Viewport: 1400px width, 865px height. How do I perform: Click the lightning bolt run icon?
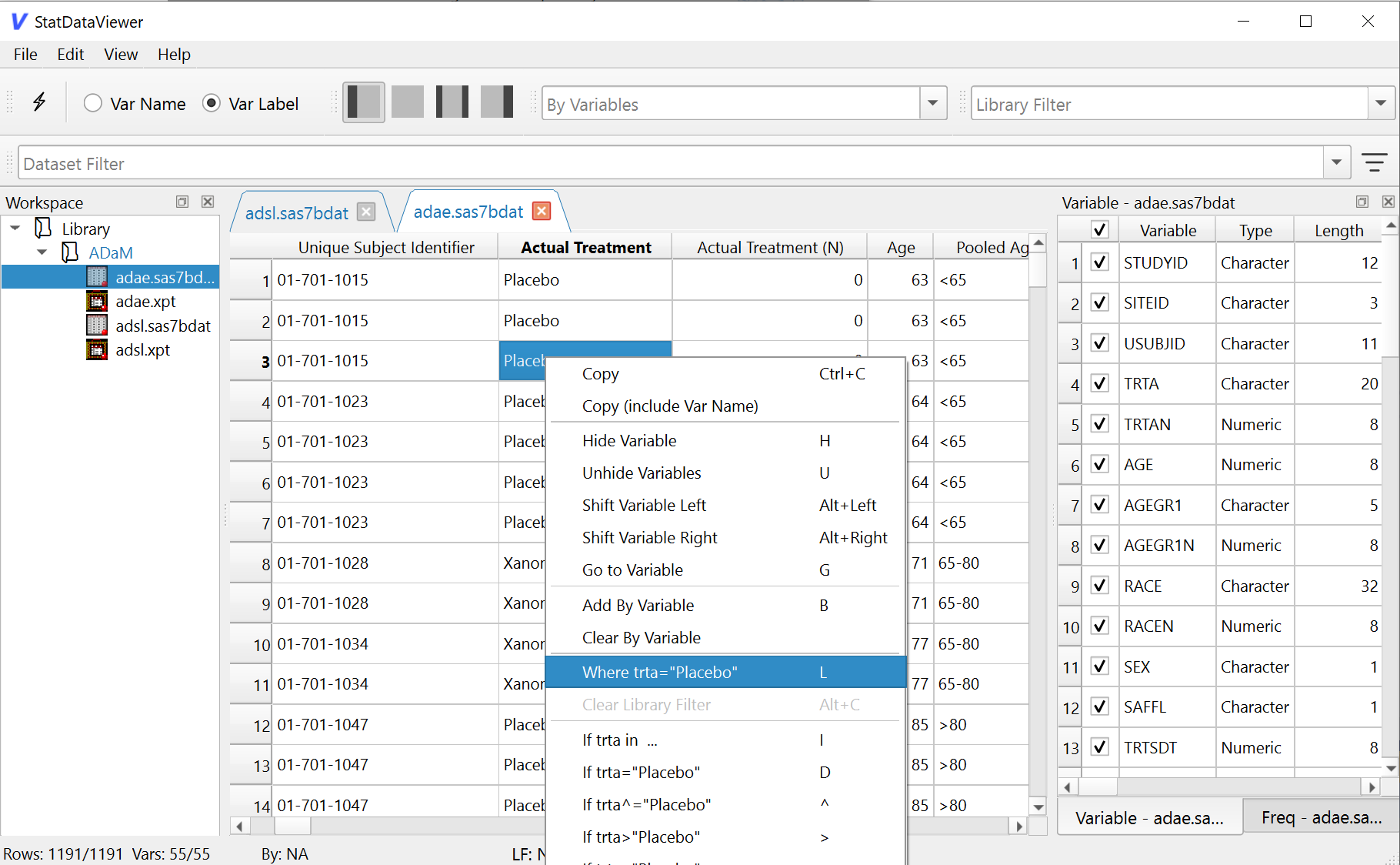pyautogui.click(x=39, y=102)
